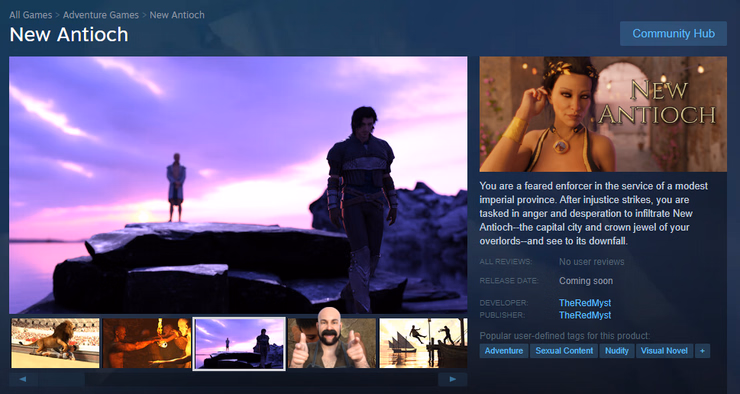Click the left arrow of the thumbnail strip
740x394 pixels.
(23, 379)
